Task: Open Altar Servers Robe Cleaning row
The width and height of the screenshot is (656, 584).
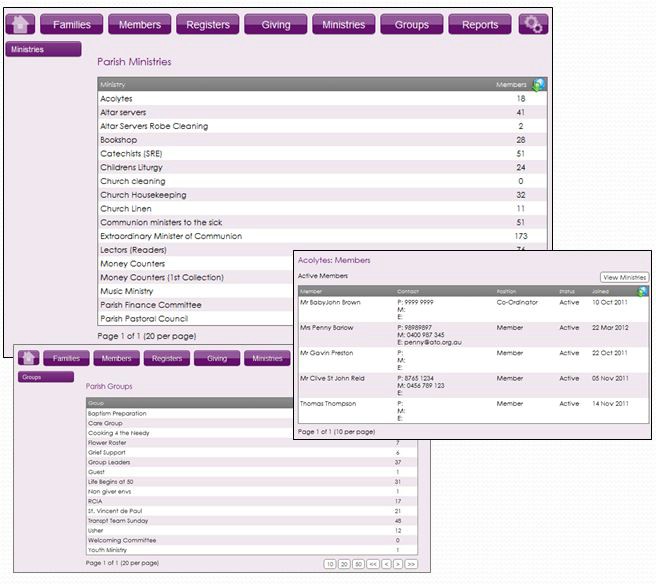Action: [322, 126]
